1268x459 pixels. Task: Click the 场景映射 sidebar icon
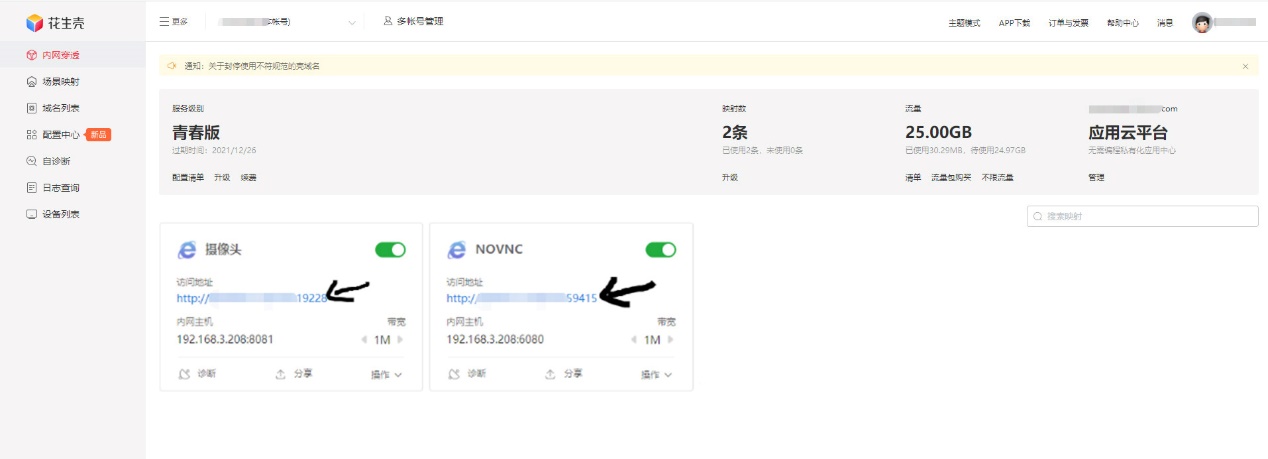point(32,82)
